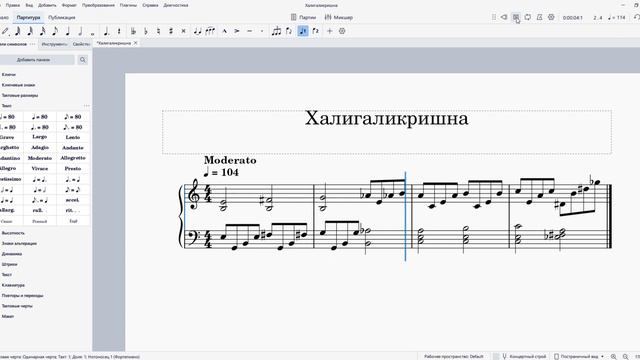640x360 pixels.
Task: Open the Партии parts button
Action: click(x=303, y=17)
